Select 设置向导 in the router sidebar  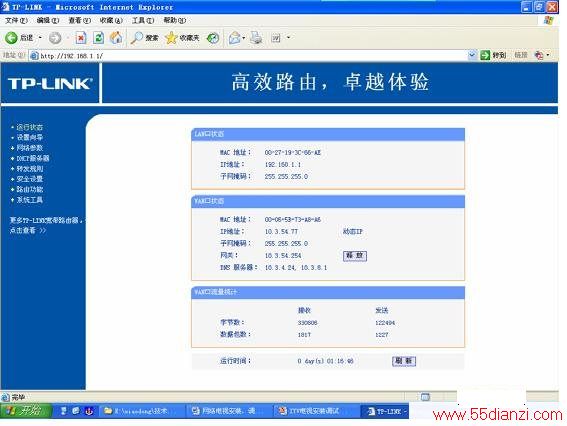coord(30,137)
